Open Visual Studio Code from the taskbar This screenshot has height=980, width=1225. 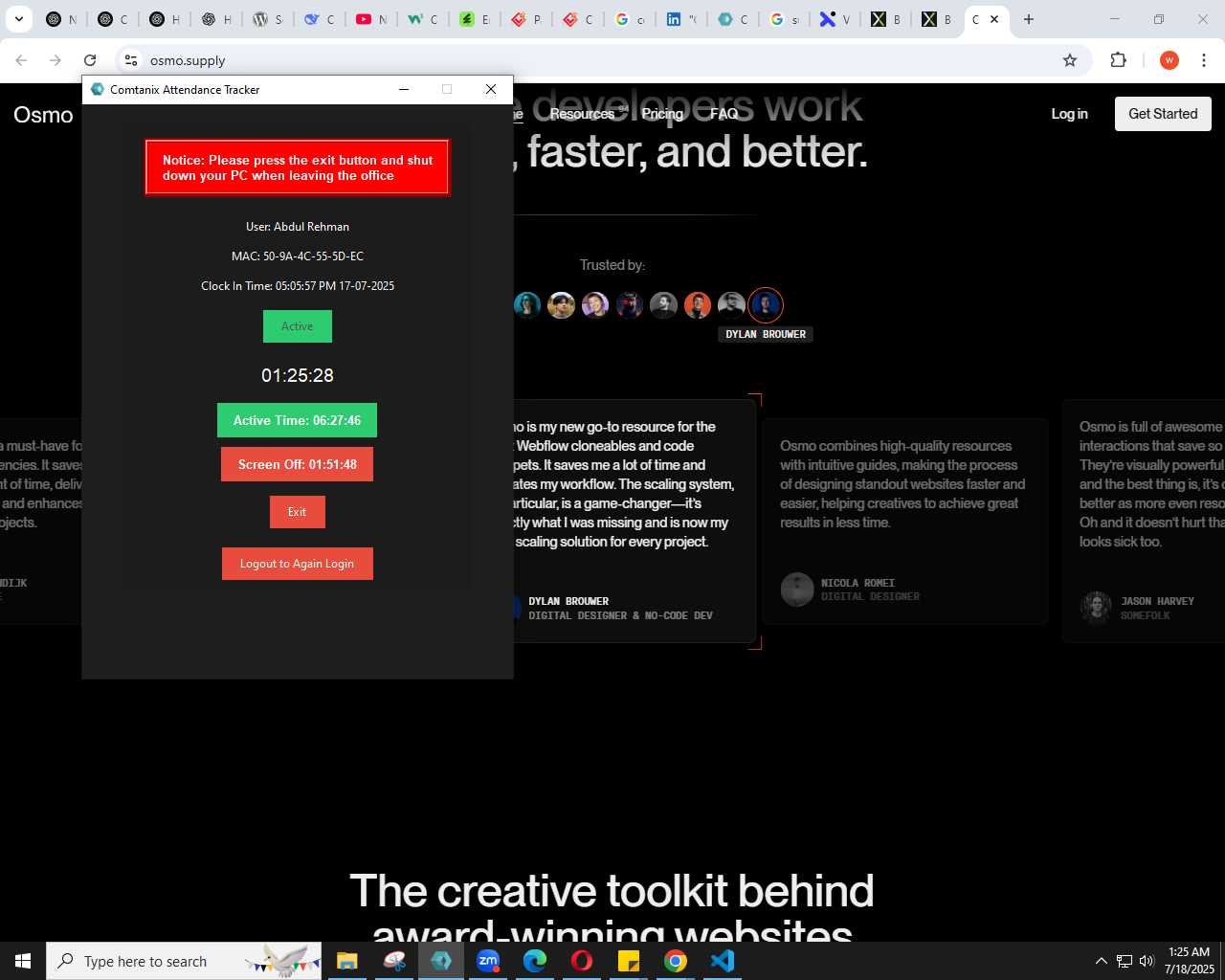pos(723,961)
